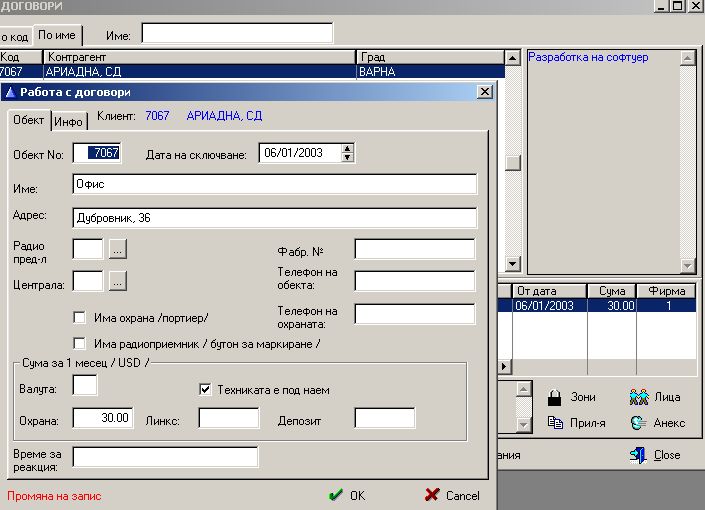This screenshot has width=705, height=510.
Task: Click the contractor list scroll down arrow
Action: pyautogui.click(x=513, y=264)
